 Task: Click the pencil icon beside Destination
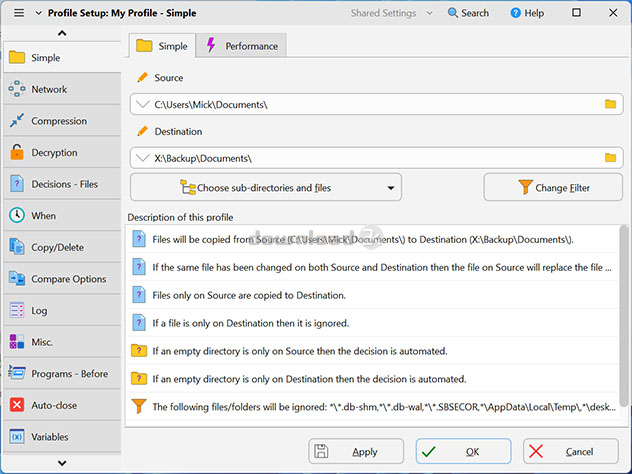click(x=142, y=131)
